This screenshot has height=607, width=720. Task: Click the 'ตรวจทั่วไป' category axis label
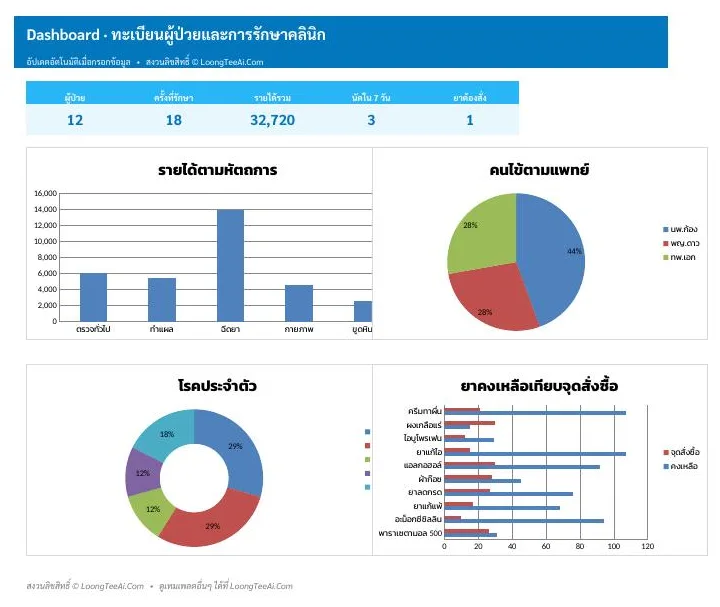pos(93,329)
